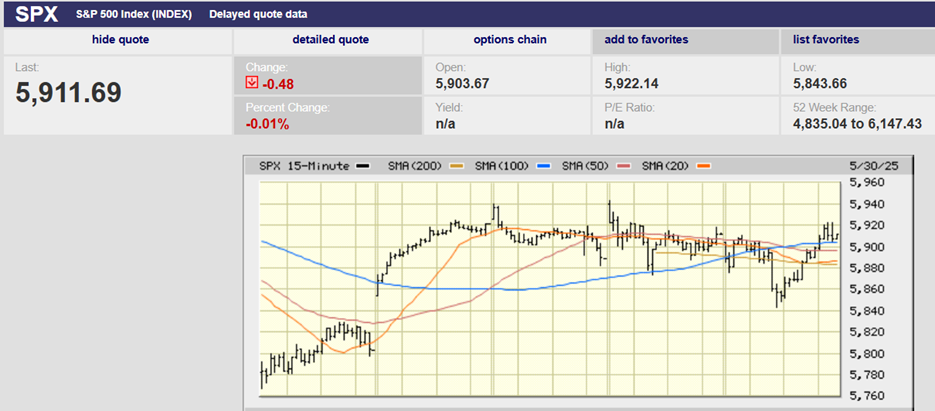Open the options chain link
Image resolution: width=935 pixels, height=411 pixels.
pos(510,40)
